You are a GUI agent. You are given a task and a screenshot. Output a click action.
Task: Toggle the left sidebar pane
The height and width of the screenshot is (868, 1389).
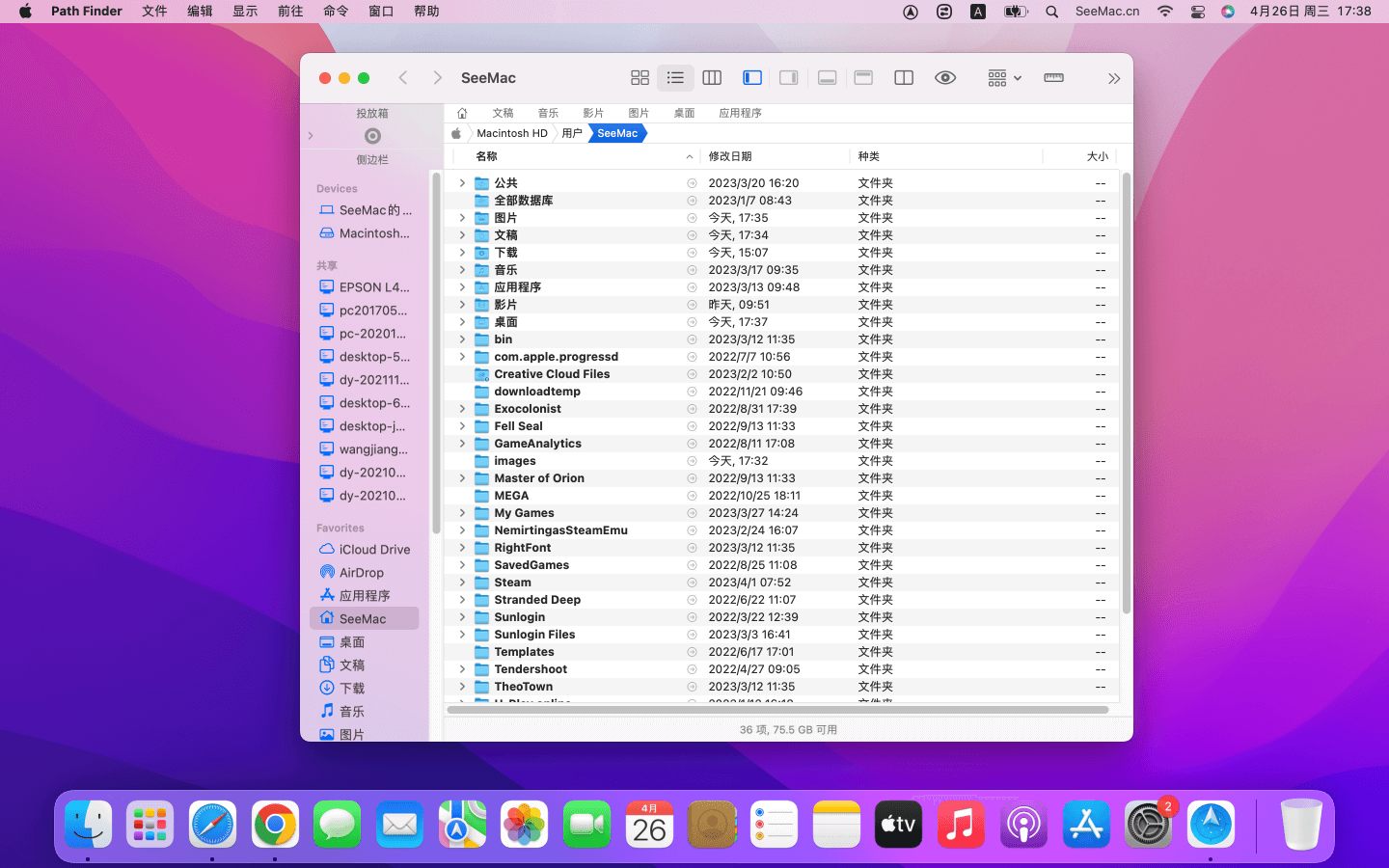[752, 78]
